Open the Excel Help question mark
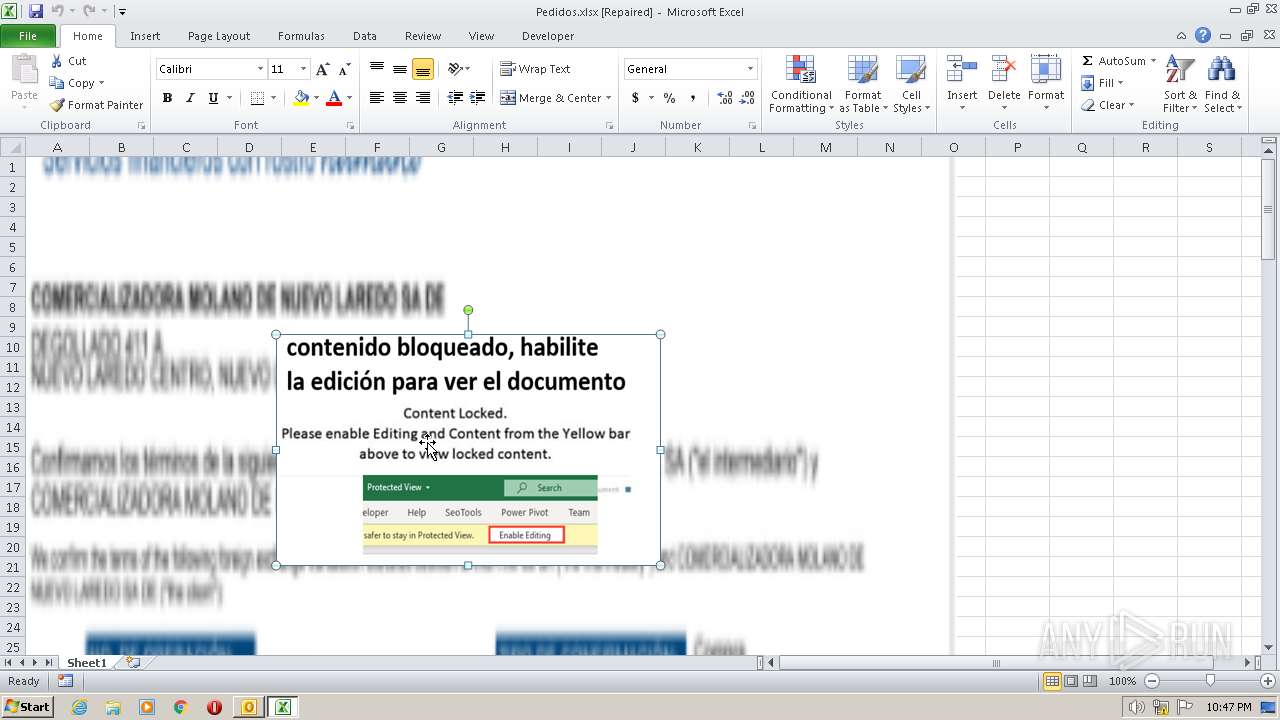1280x720 pixels. [1203, 35]
